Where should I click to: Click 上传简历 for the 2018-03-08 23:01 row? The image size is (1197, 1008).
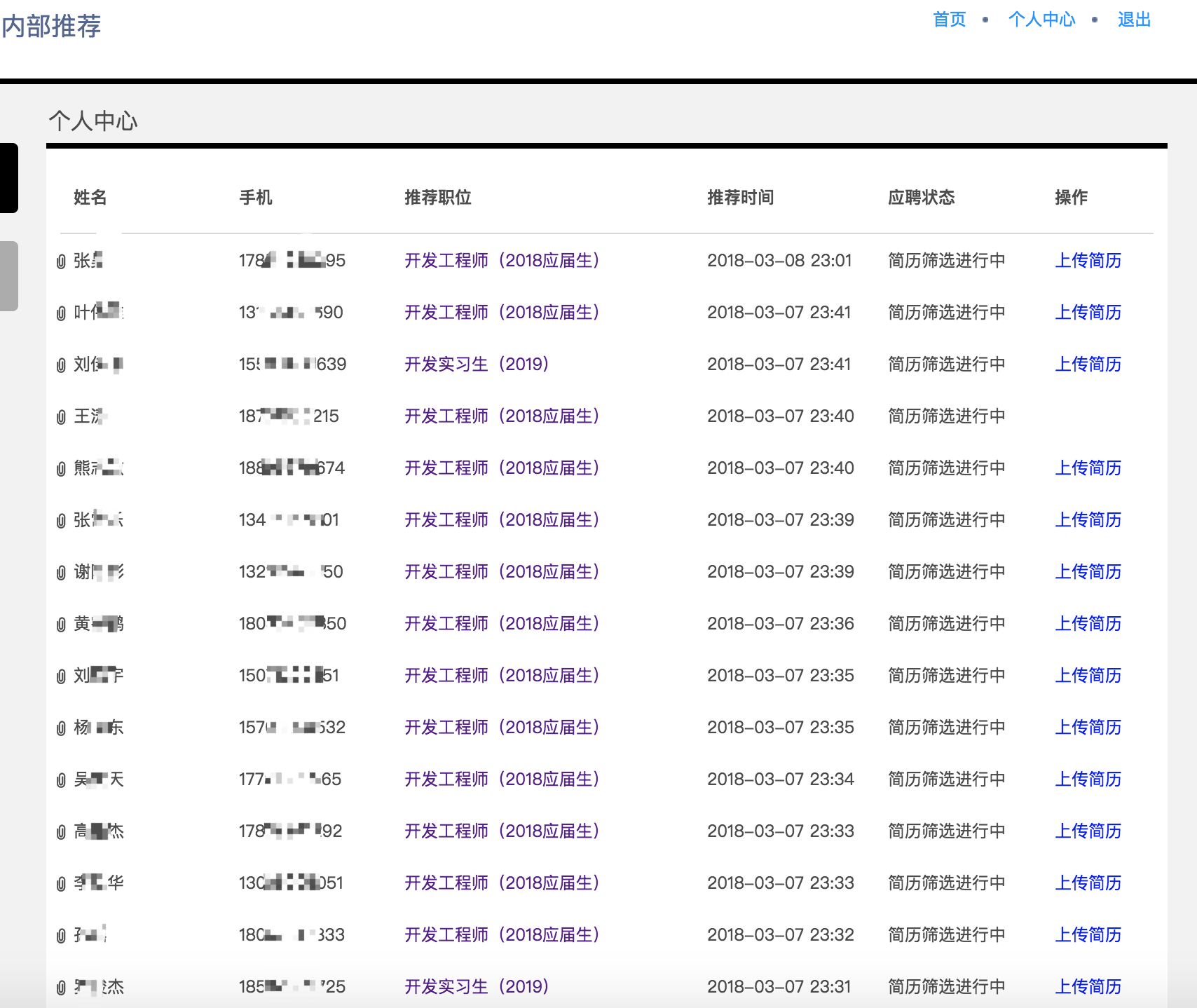tap(1088, 260)
